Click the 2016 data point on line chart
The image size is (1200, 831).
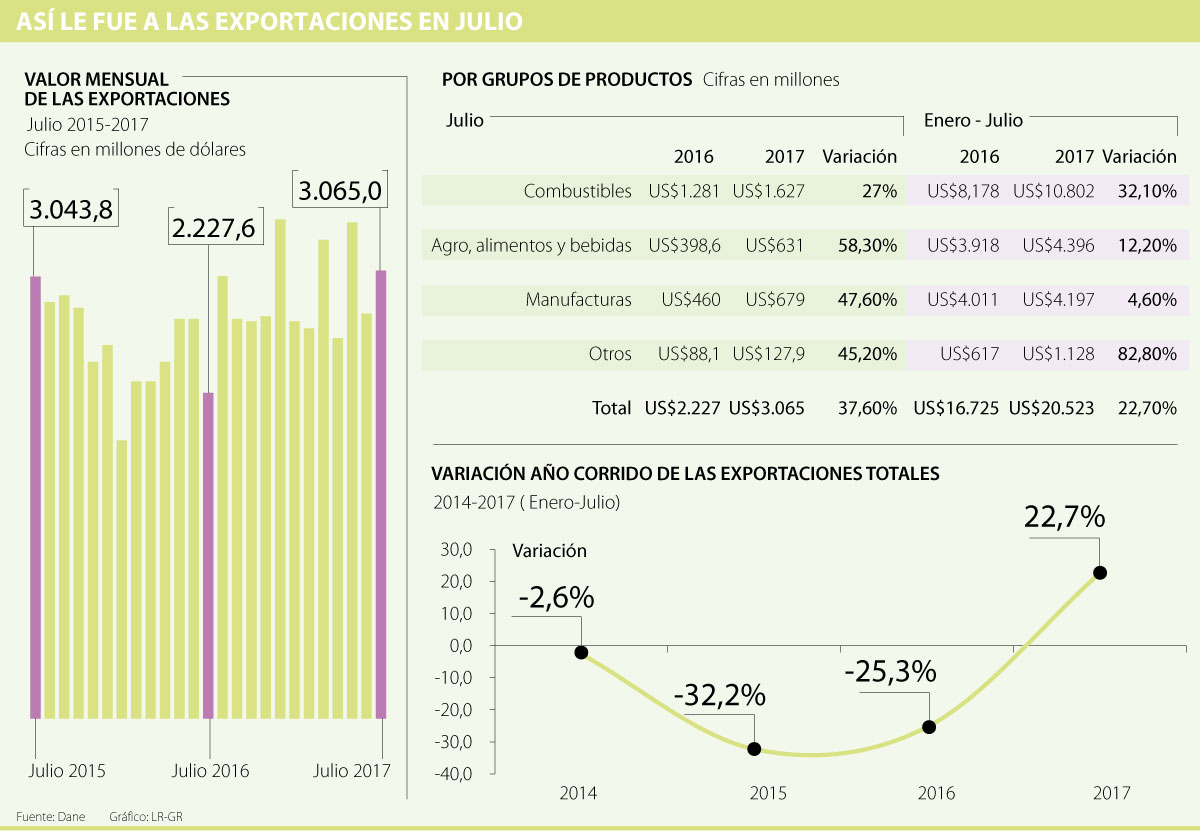[929, 727]
